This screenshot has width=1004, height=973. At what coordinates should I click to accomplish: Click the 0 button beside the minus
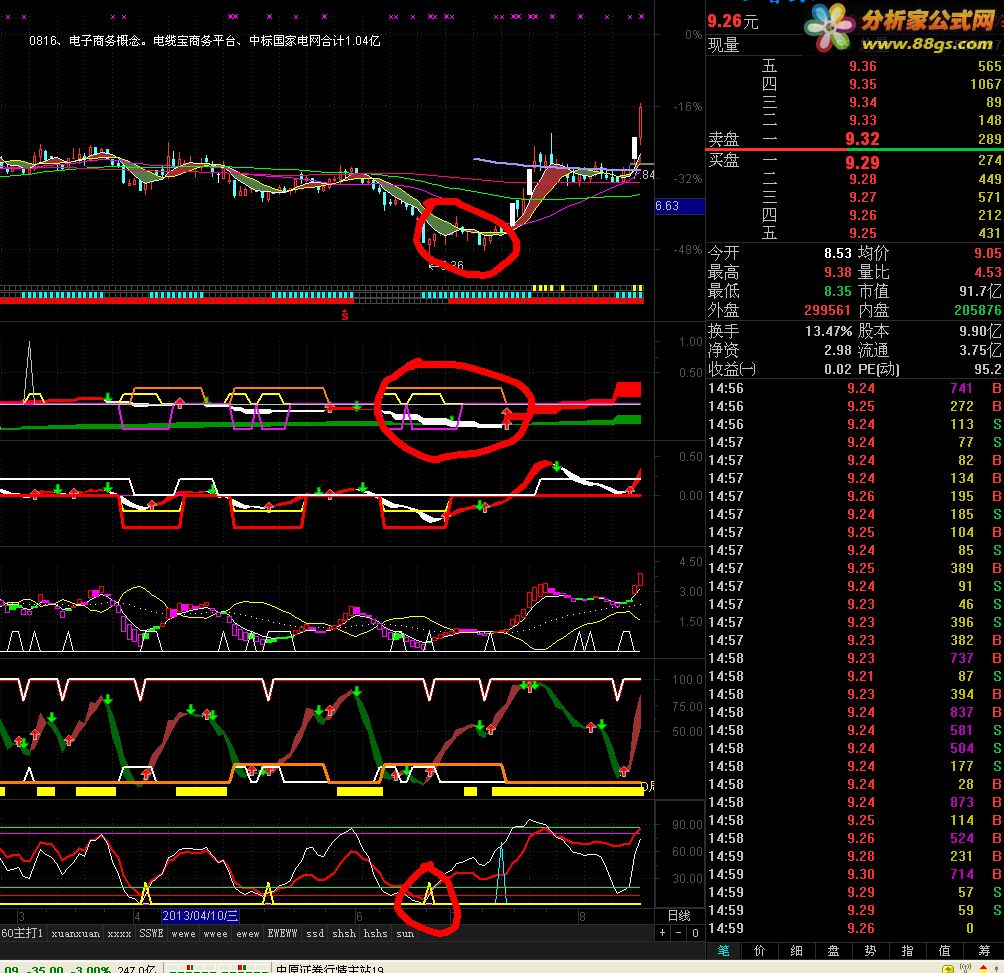tap(695, 933)
